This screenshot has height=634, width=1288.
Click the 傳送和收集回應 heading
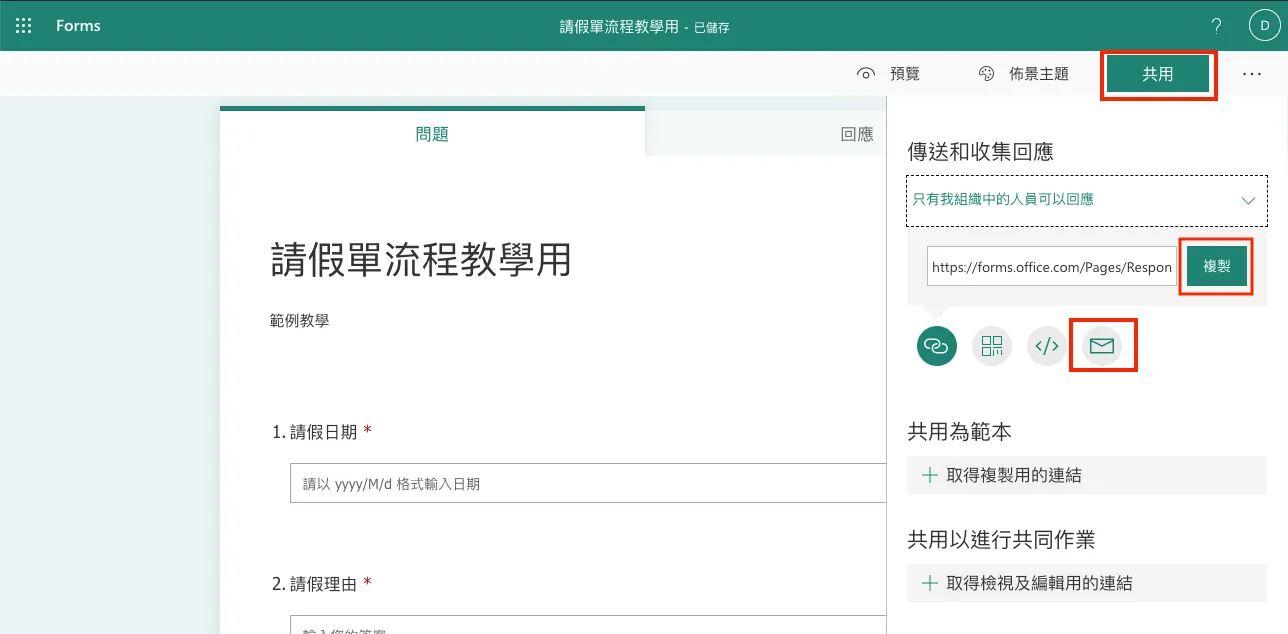click(980, 151)
